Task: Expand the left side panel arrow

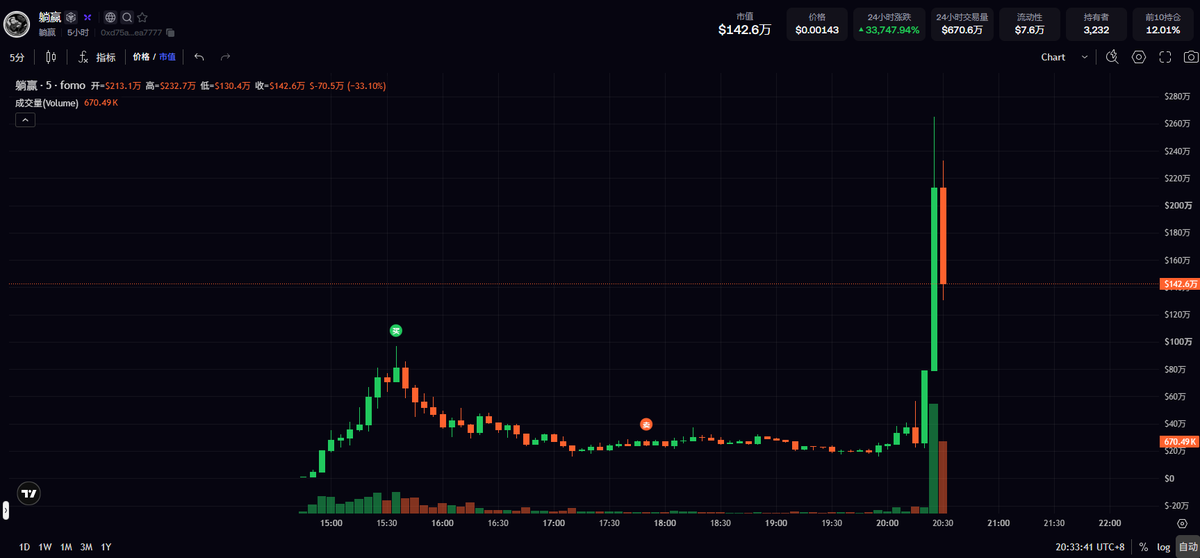Action: pos(4,510)
